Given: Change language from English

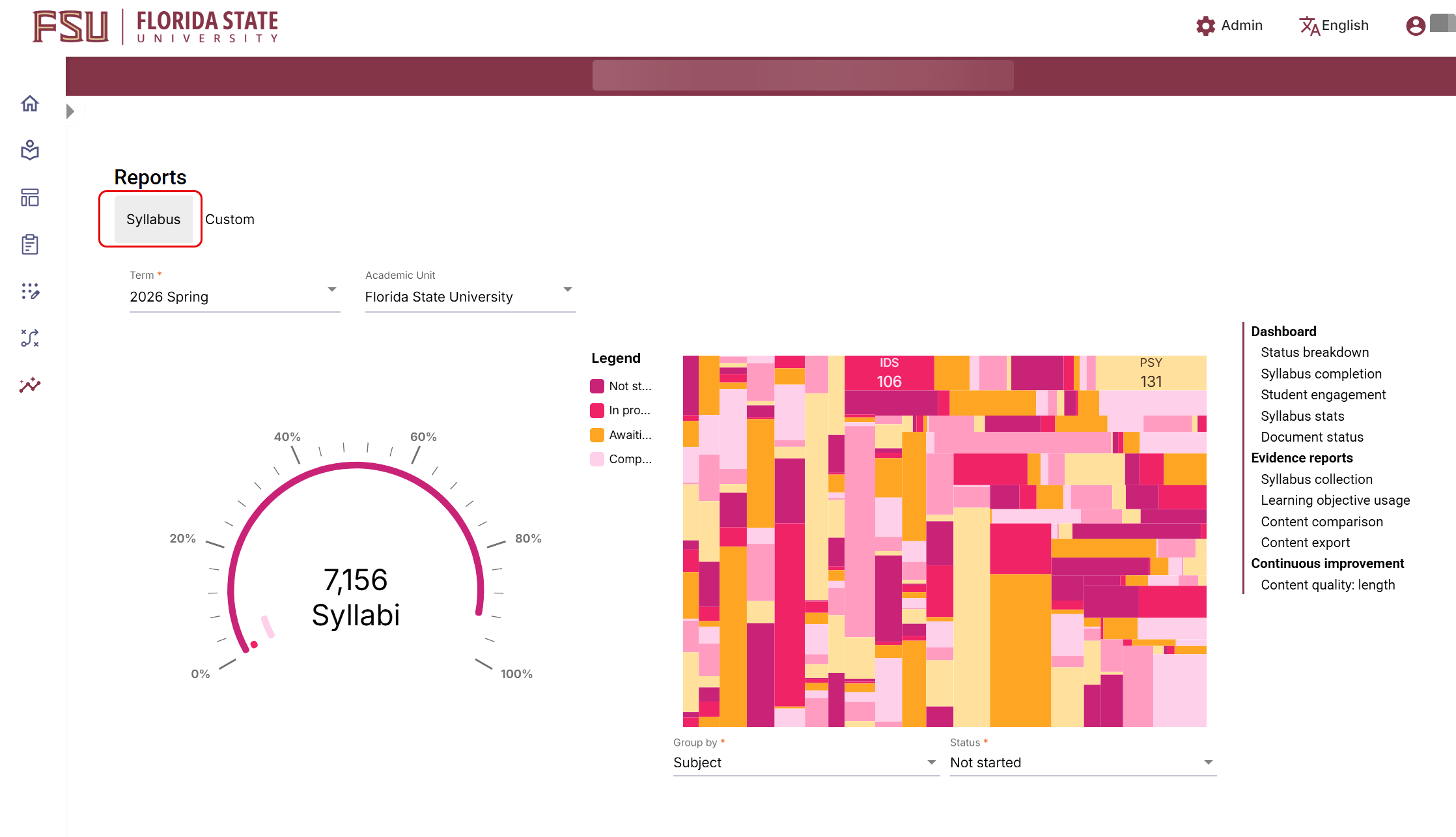Looking at the screenshot, I should 1334,25.
